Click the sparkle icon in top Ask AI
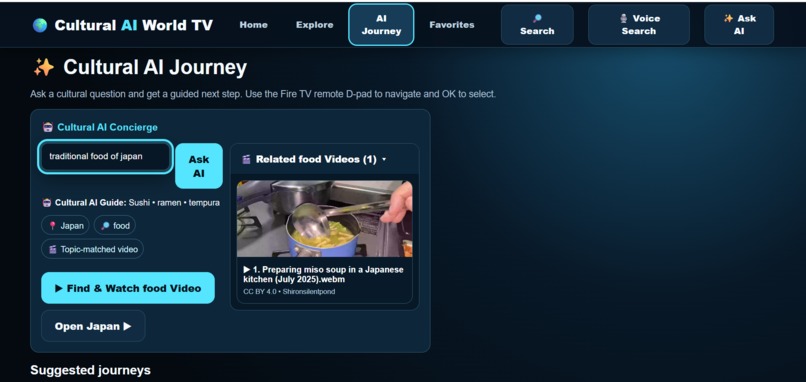 tap(728, 19)
